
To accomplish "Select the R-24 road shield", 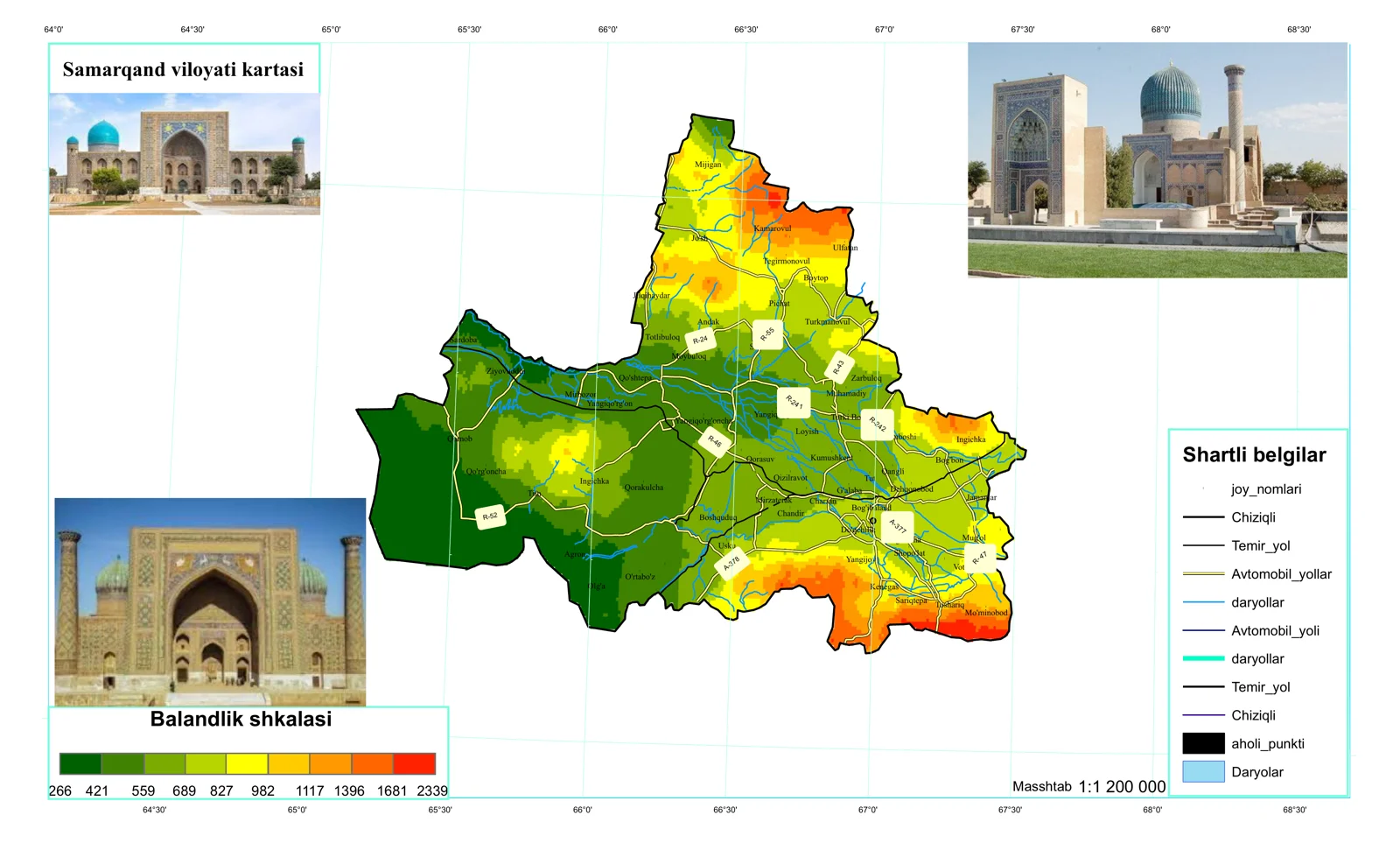I will [700, 340].
